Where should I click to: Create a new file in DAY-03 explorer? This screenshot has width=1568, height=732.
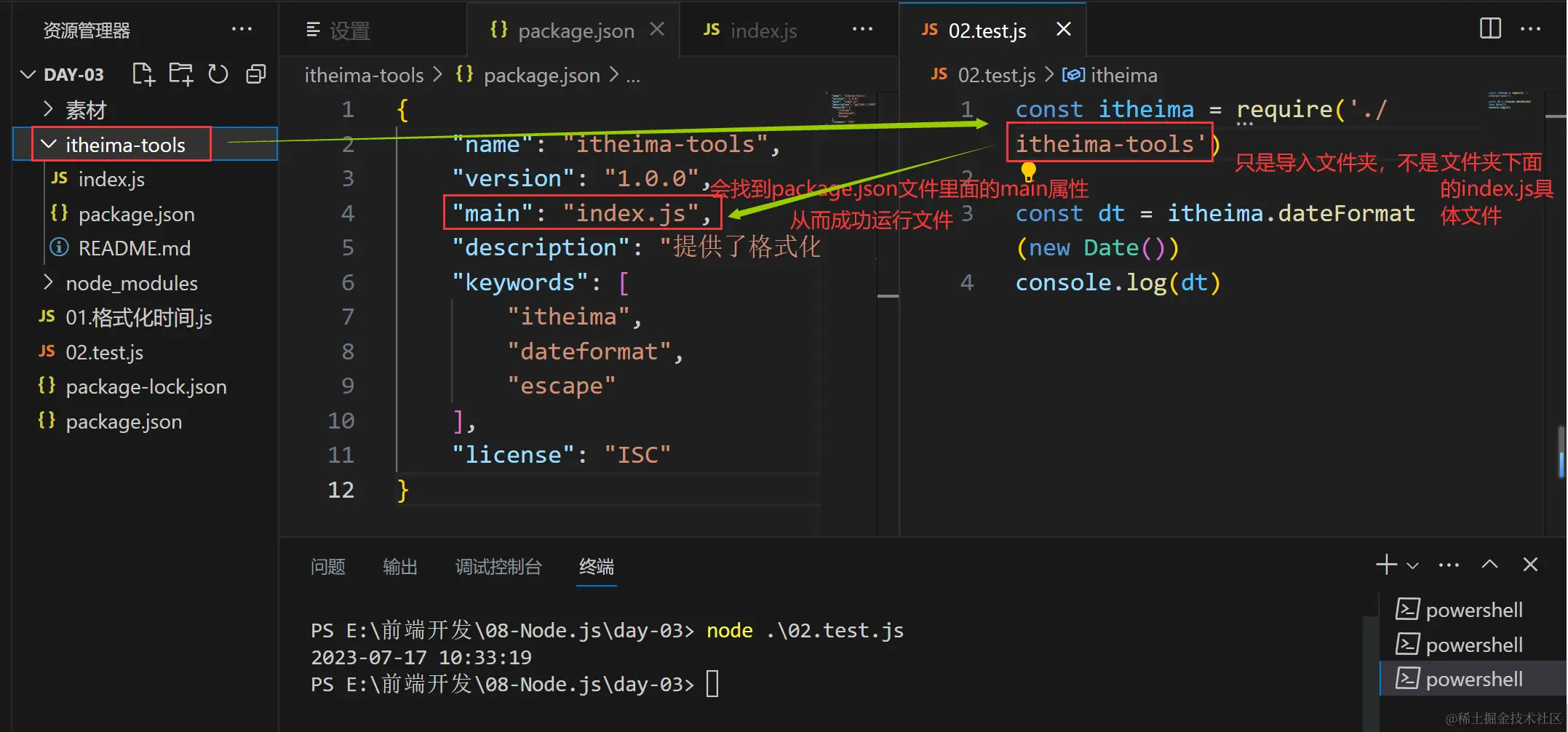143,74
